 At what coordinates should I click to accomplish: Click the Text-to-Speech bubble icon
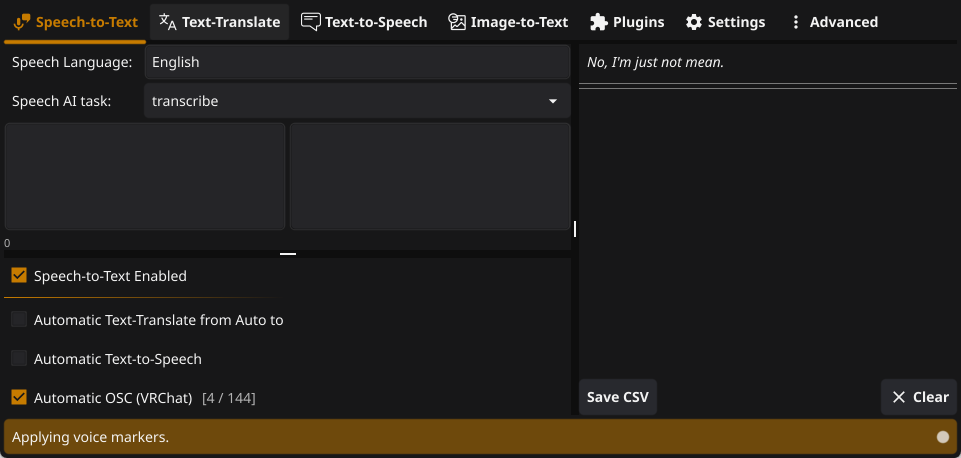coord(311,22)
